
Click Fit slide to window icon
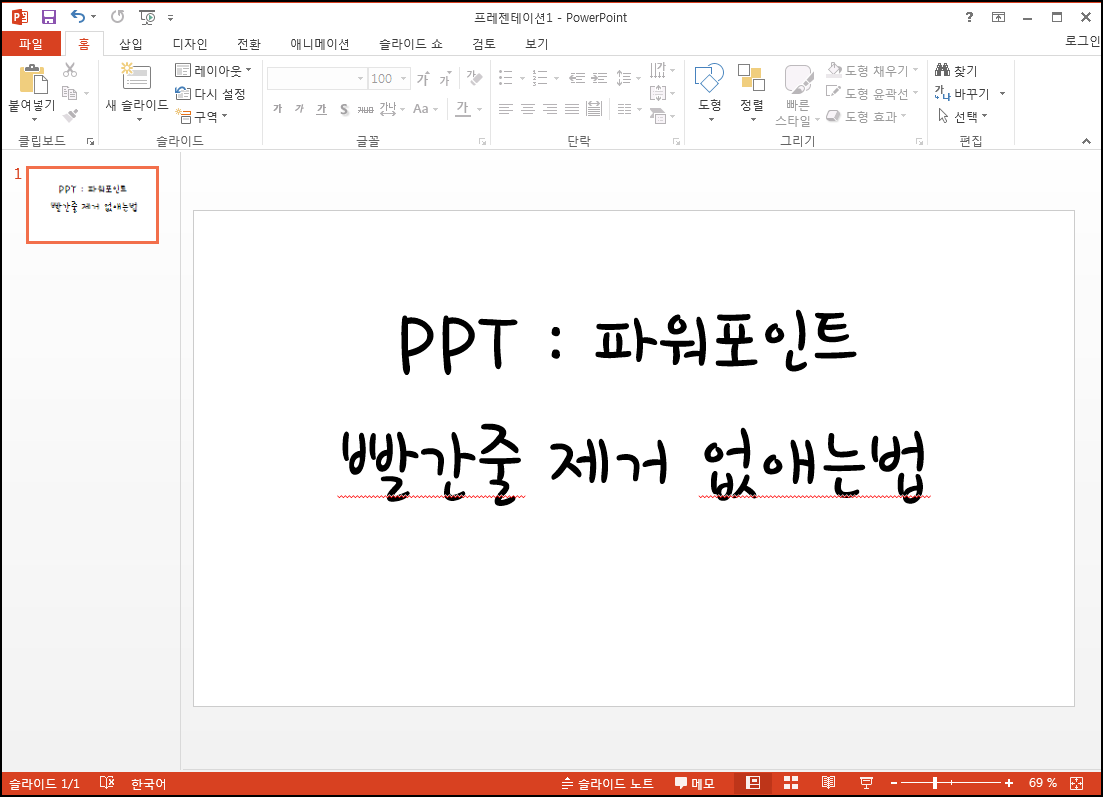point(1076,783)
